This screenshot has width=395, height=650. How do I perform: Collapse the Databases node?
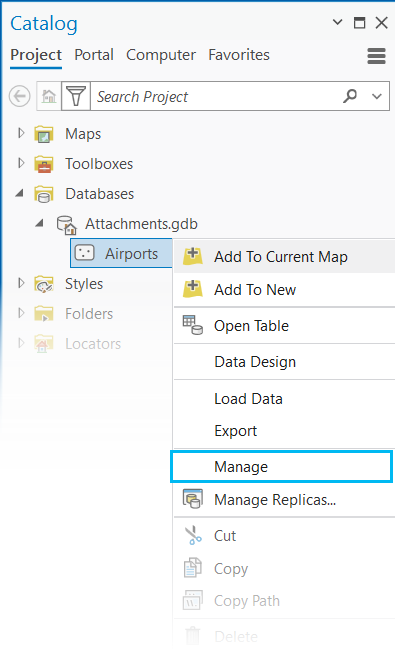pyautogui.click(x=19, y=193)
